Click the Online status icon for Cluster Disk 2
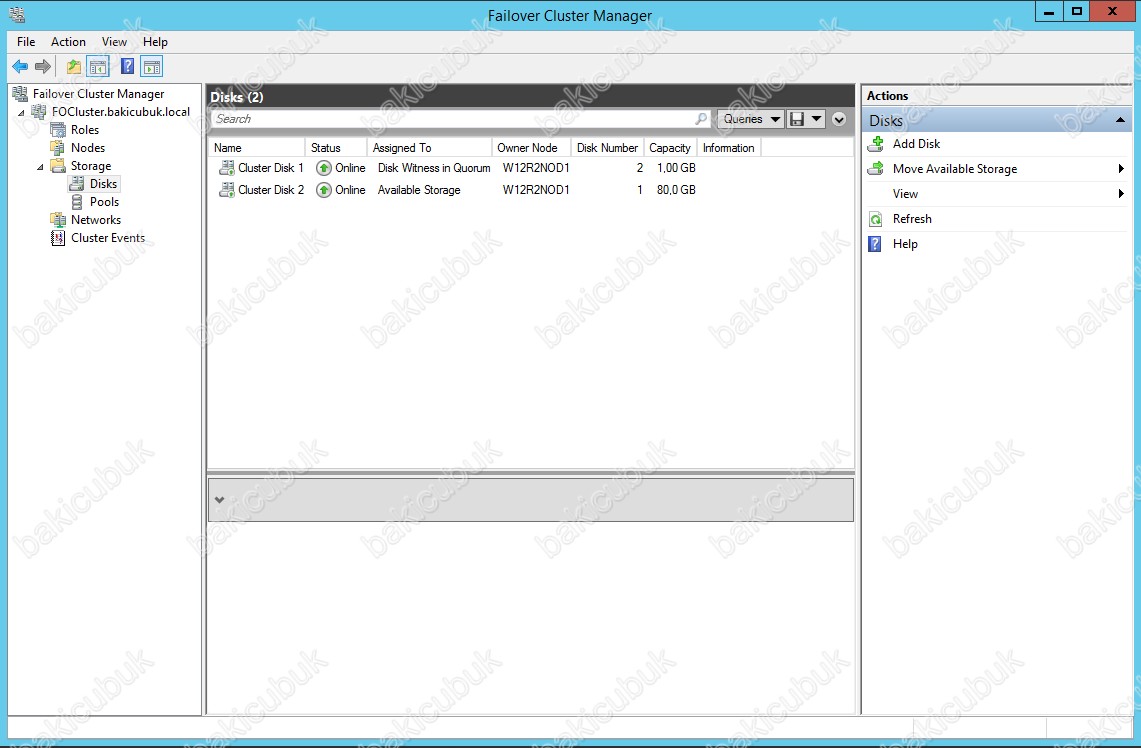 click(324, 190)
